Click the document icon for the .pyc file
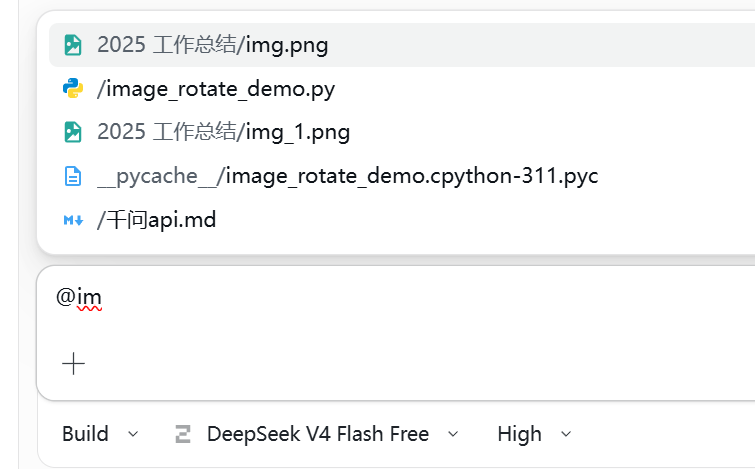Viewport: 755px width, 469px height. coord(73,176)
